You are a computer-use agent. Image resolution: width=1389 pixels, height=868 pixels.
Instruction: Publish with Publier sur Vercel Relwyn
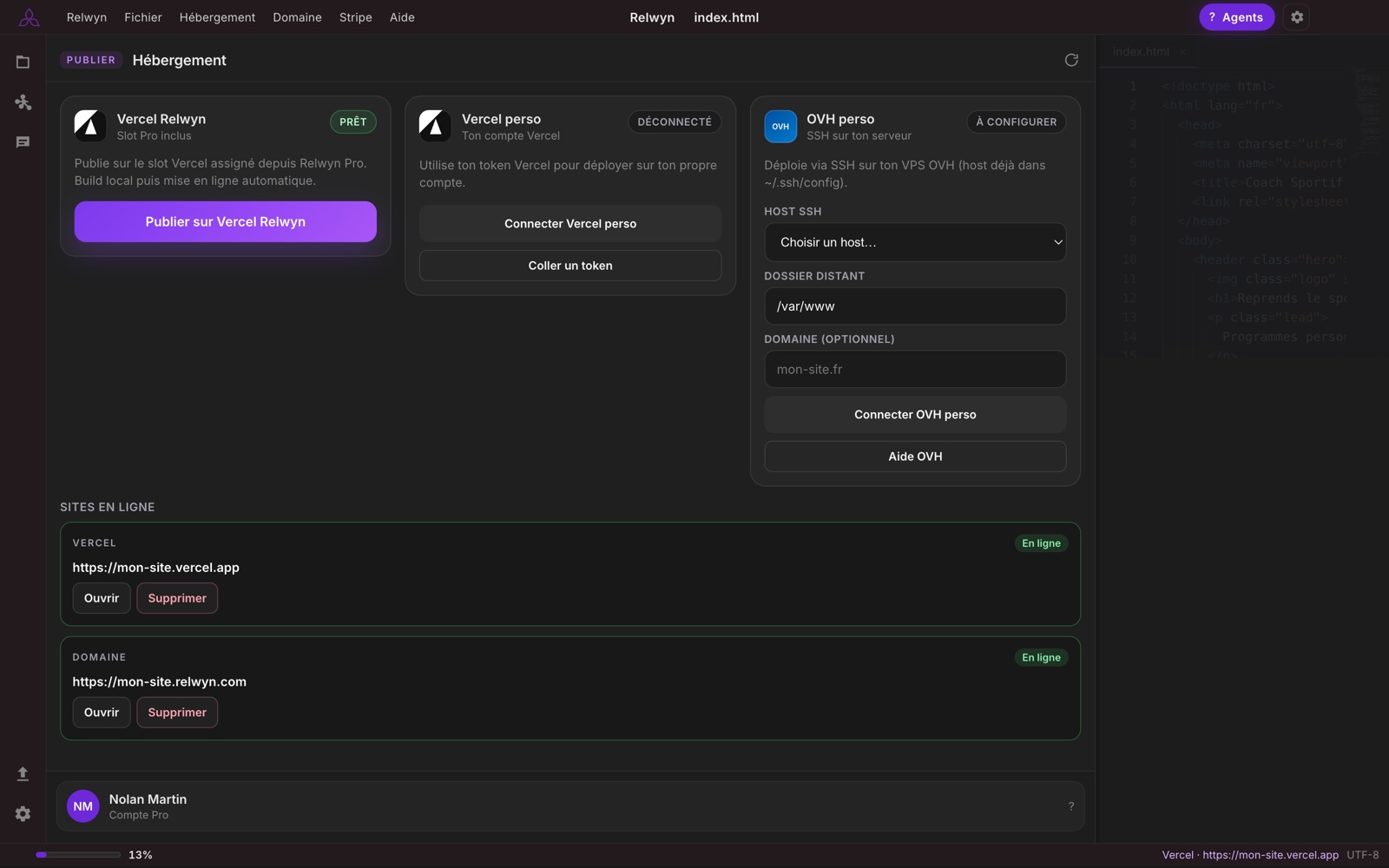(x=226, y=221)
